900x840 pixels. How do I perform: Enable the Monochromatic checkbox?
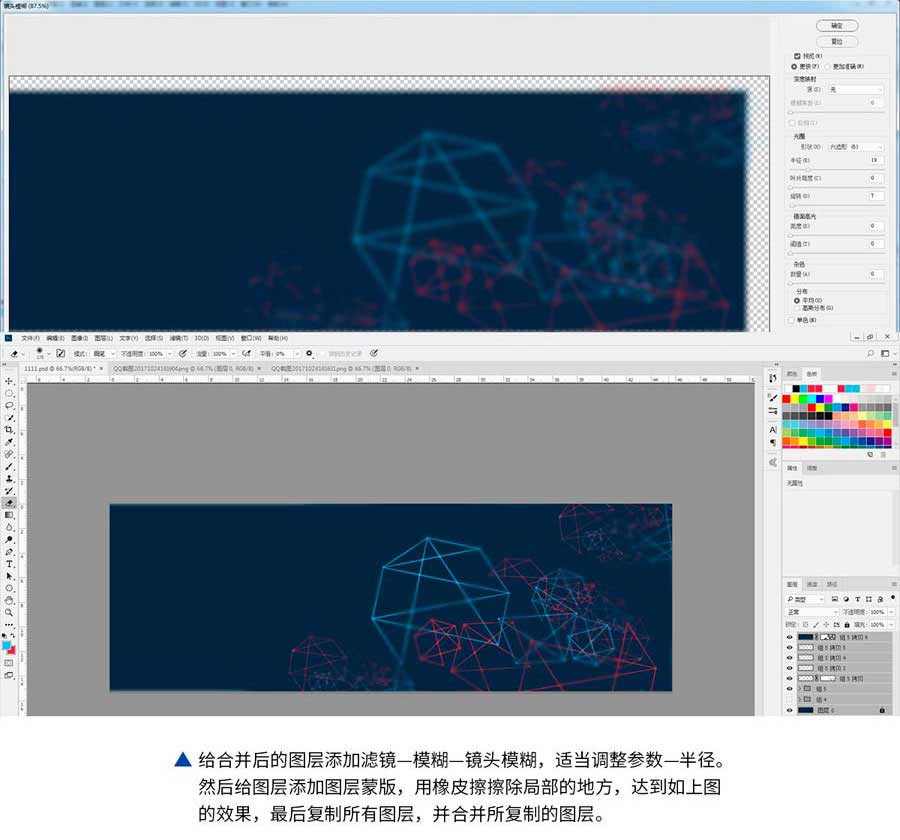pyautogui.click(x=792, y=320)
